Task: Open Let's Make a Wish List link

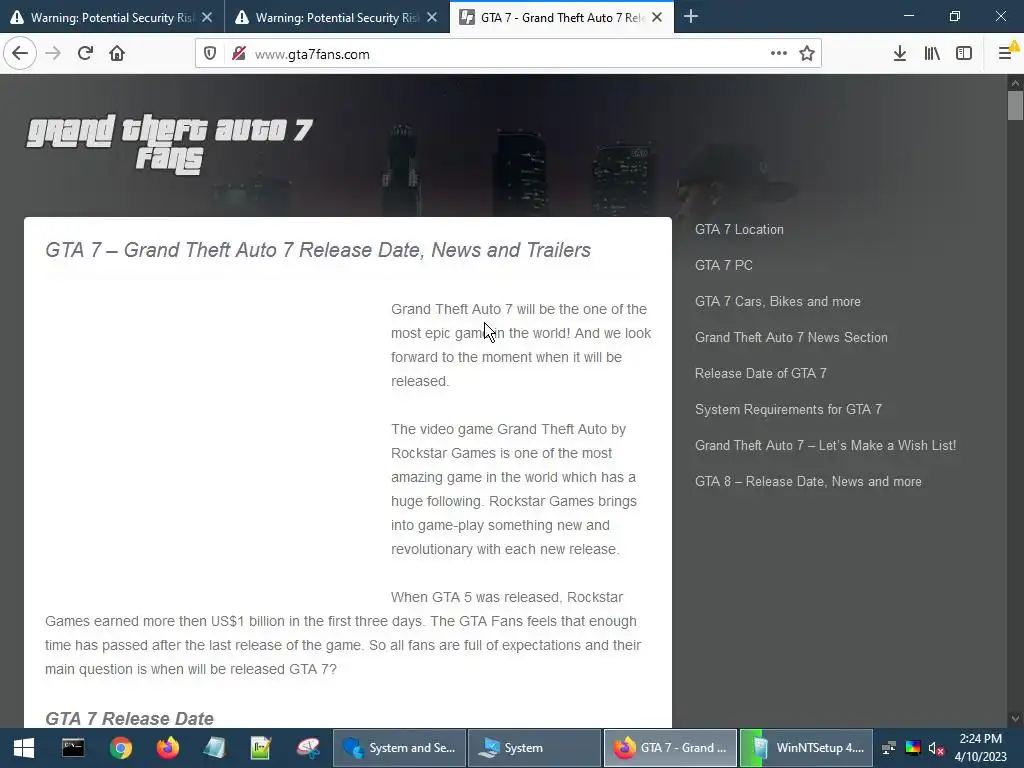Action: click(x=825, y=445)
